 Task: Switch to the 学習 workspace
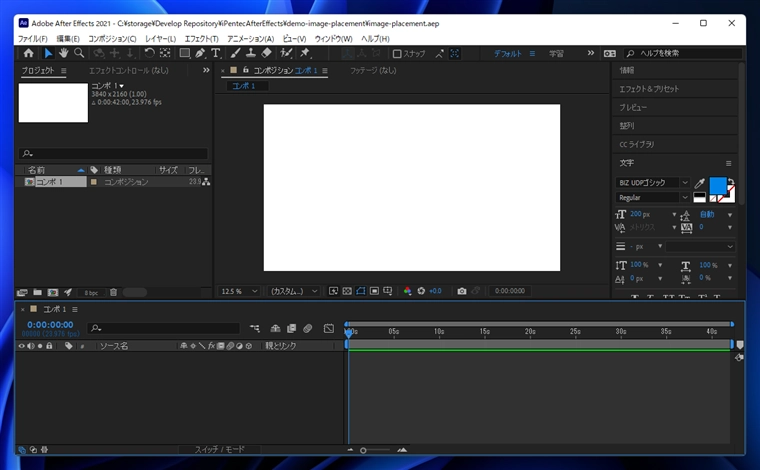[556, 53]
